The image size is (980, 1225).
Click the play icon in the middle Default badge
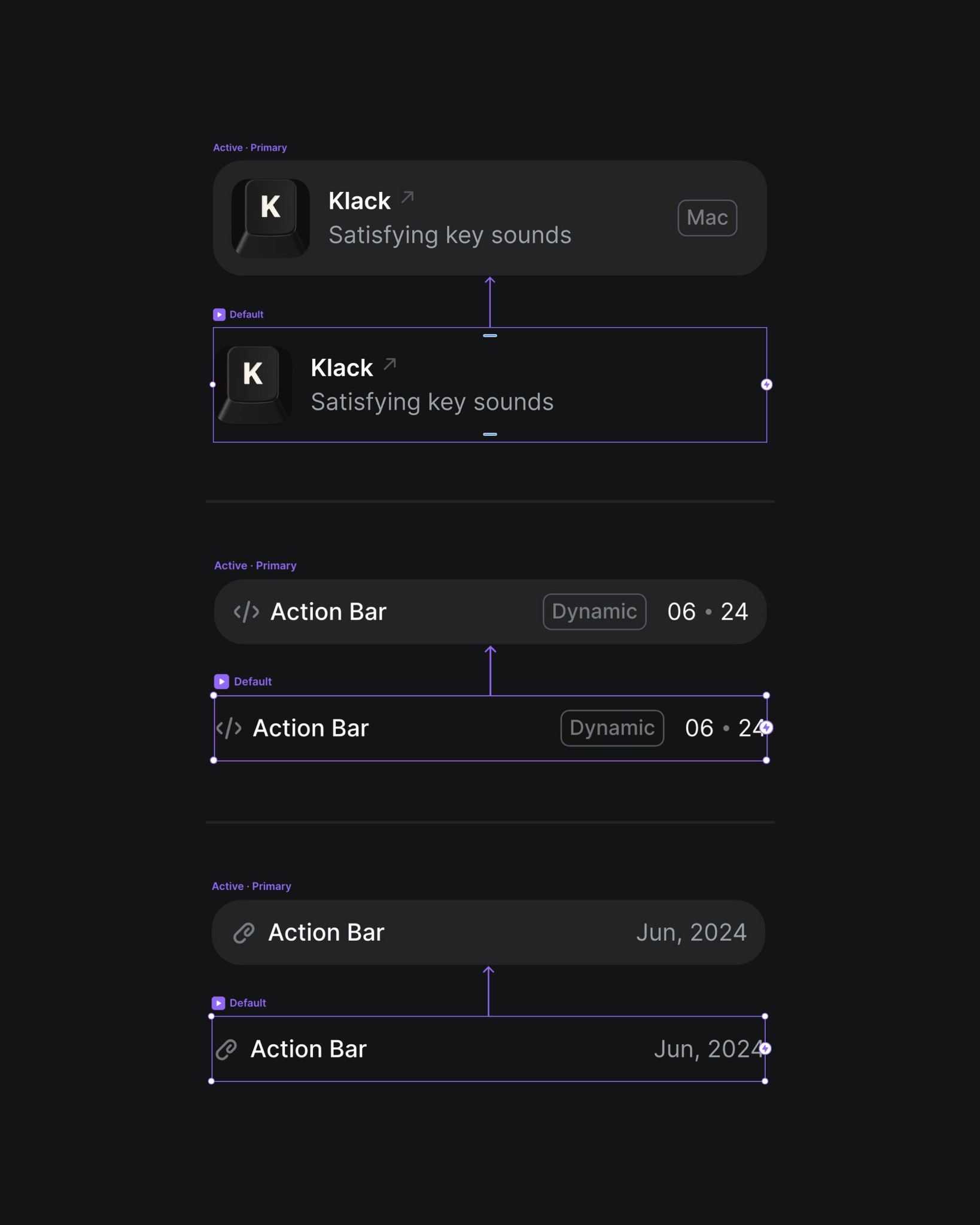click(x=222, y=681)
